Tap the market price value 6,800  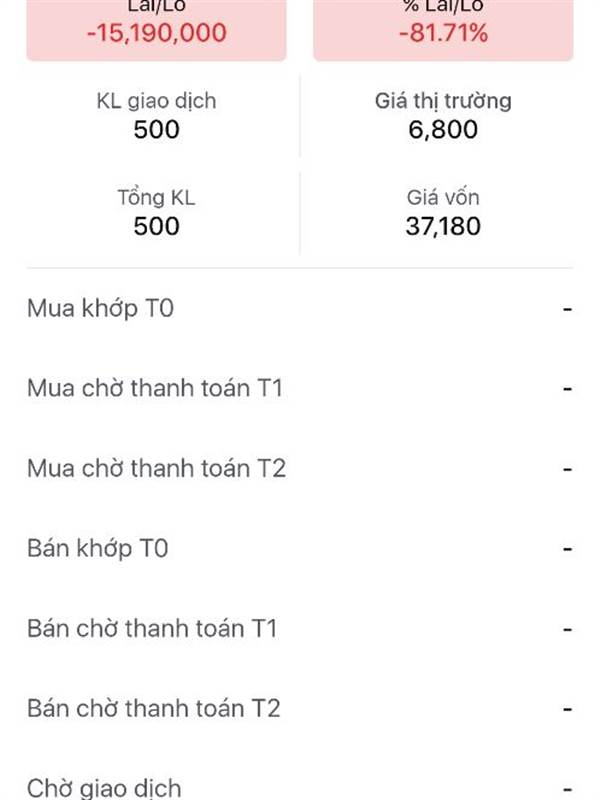(443, 129)
